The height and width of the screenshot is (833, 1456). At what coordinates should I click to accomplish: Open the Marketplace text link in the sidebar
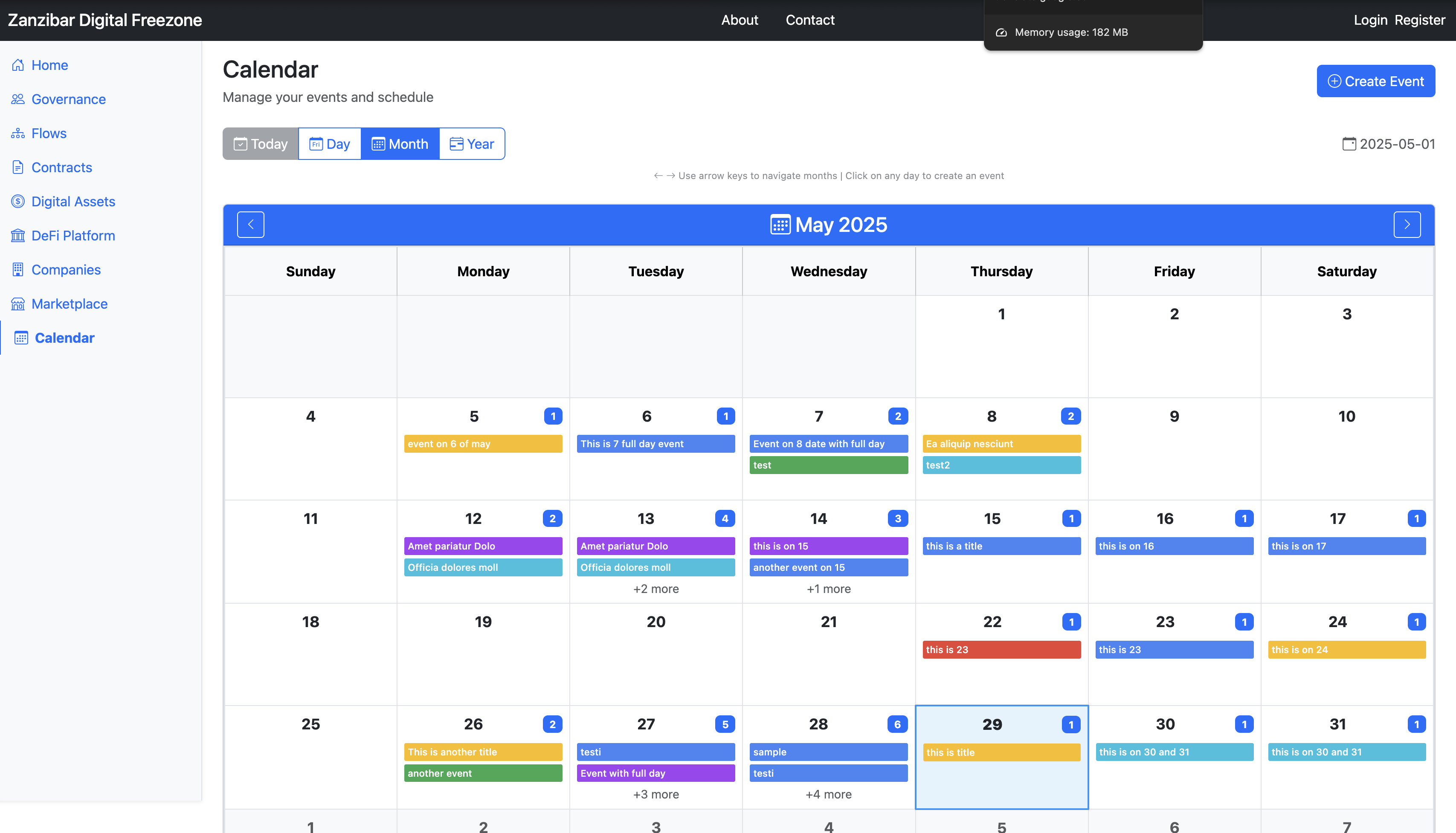[x=69, y=304]
